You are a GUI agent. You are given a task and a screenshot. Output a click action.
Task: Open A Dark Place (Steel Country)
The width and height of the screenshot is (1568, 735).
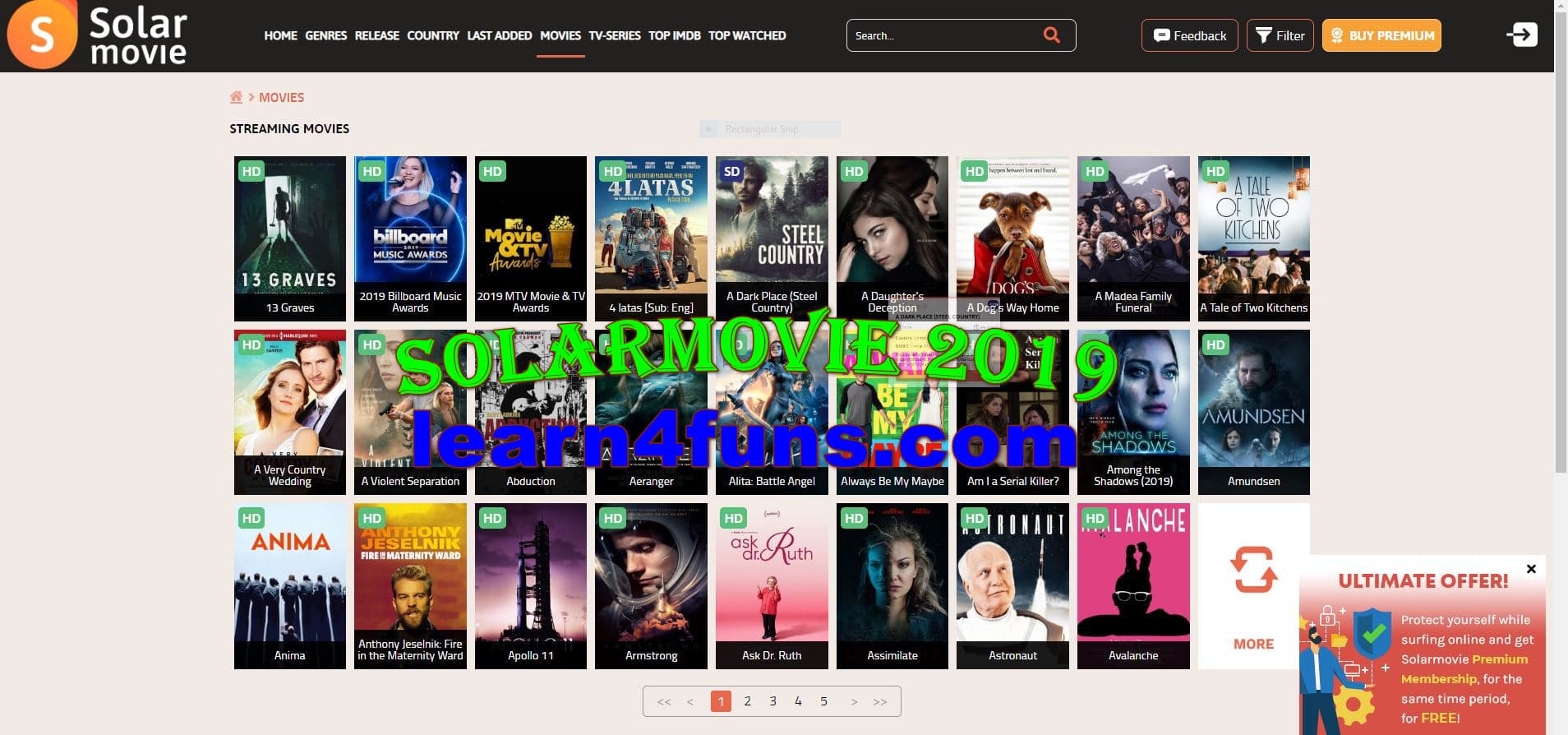point(772,238)
